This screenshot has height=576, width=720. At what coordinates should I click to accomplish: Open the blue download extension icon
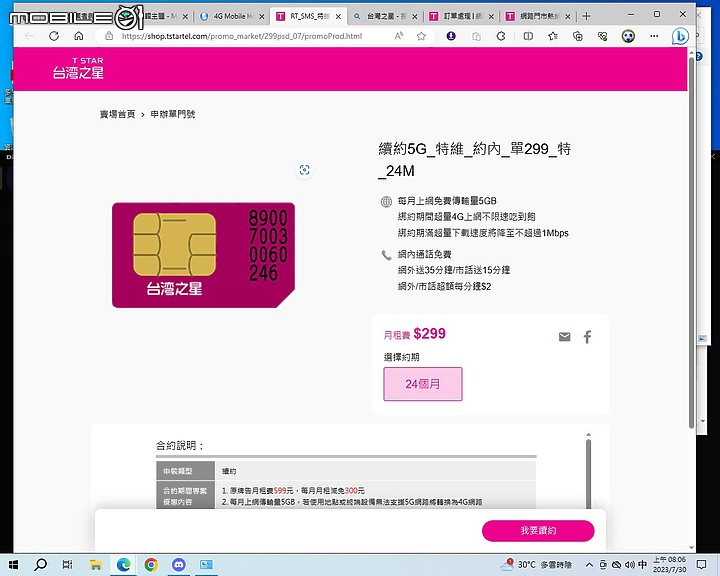[451, 36]
